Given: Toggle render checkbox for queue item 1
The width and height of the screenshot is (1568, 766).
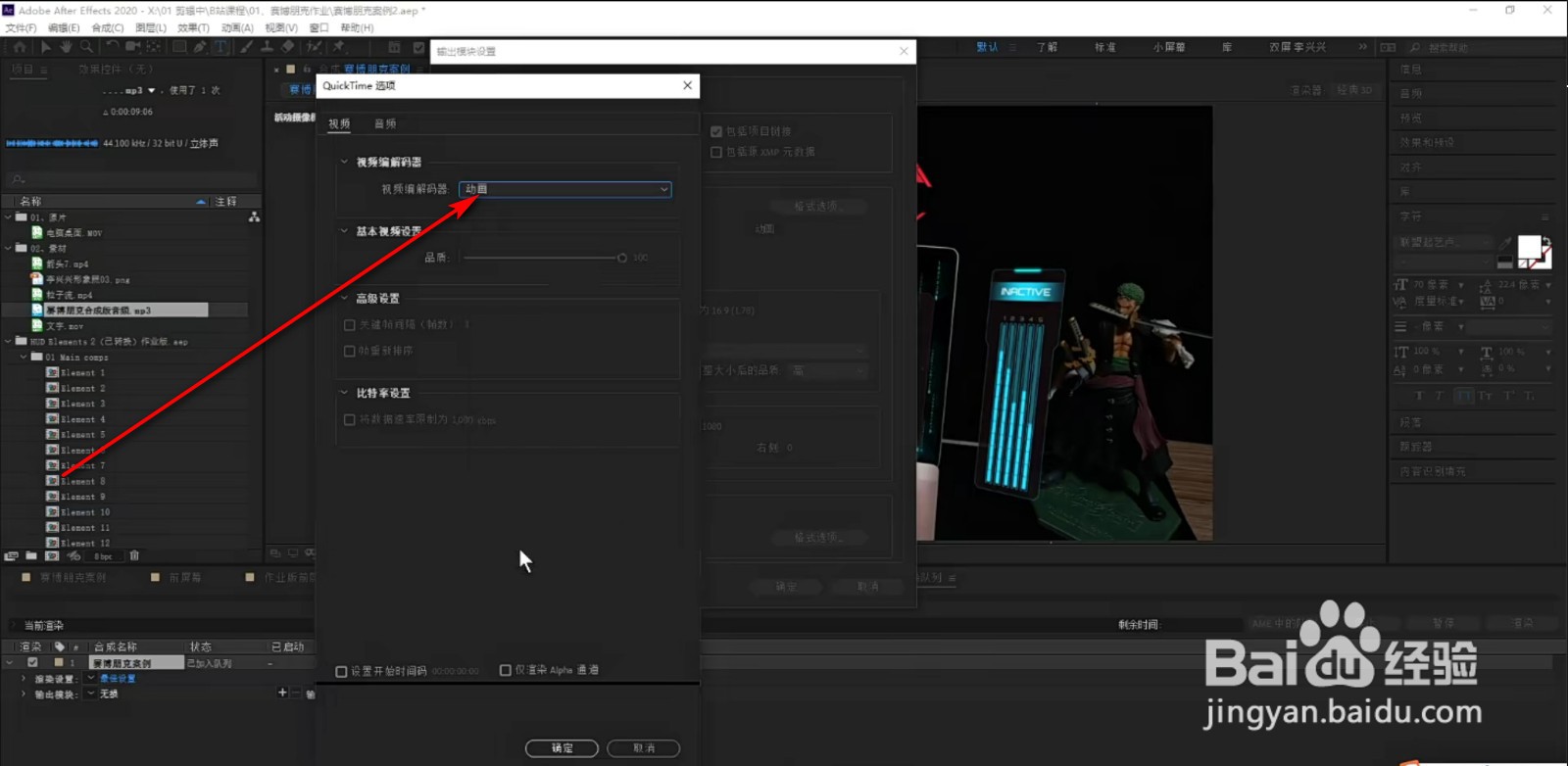Looking at the screenshot, I should pyautogui.click(x=32, y=663).
